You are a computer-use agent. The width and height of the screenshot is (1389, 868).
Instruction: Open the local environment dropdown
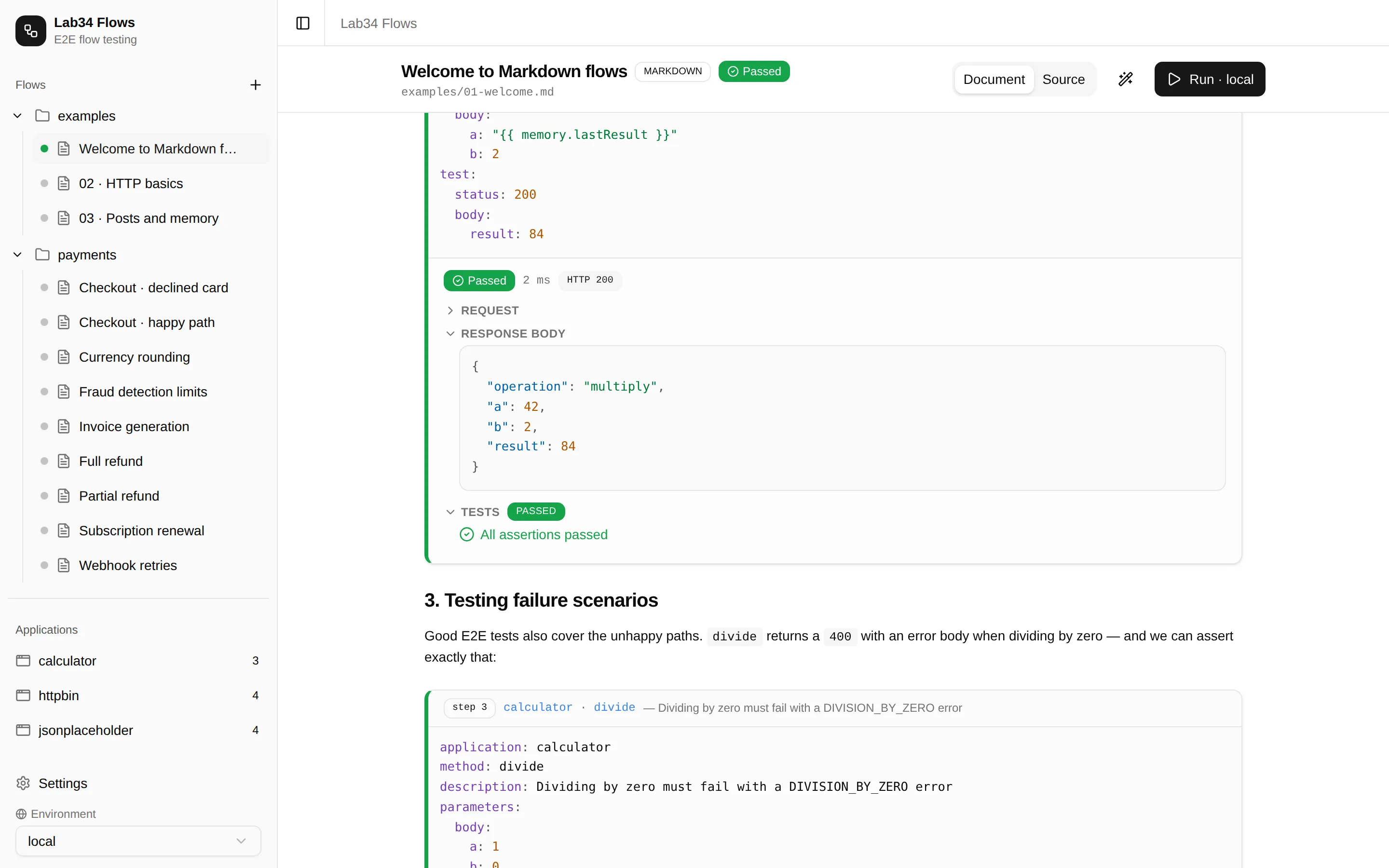tap(138, 841)
